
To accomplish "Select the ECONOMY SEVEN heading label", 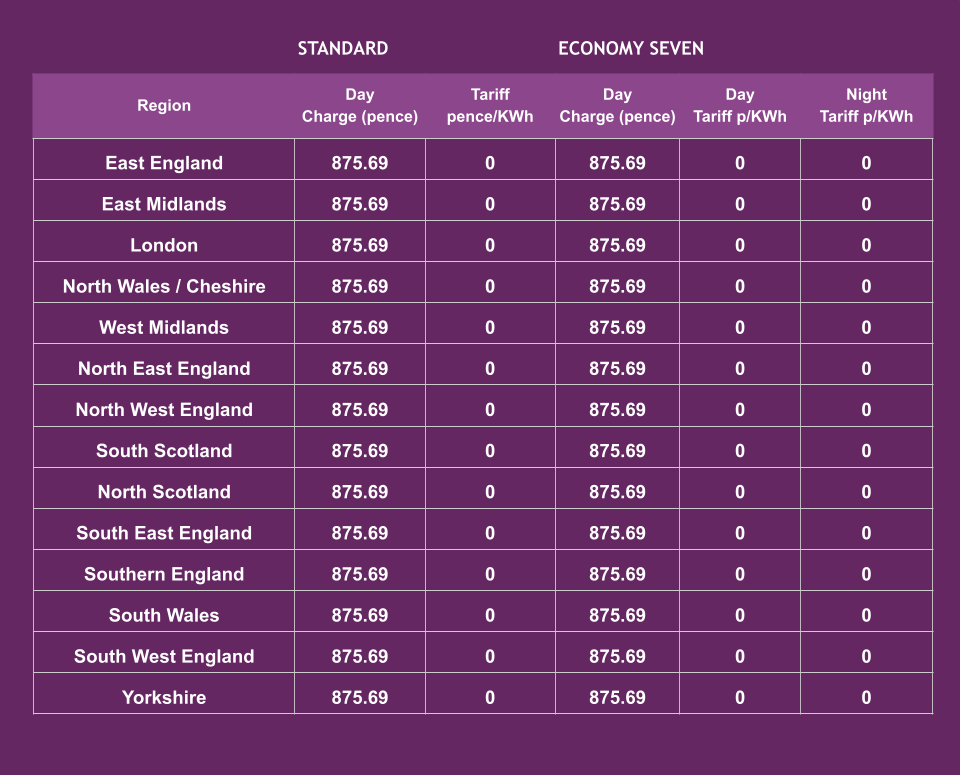I will click(x=631, y=48).
